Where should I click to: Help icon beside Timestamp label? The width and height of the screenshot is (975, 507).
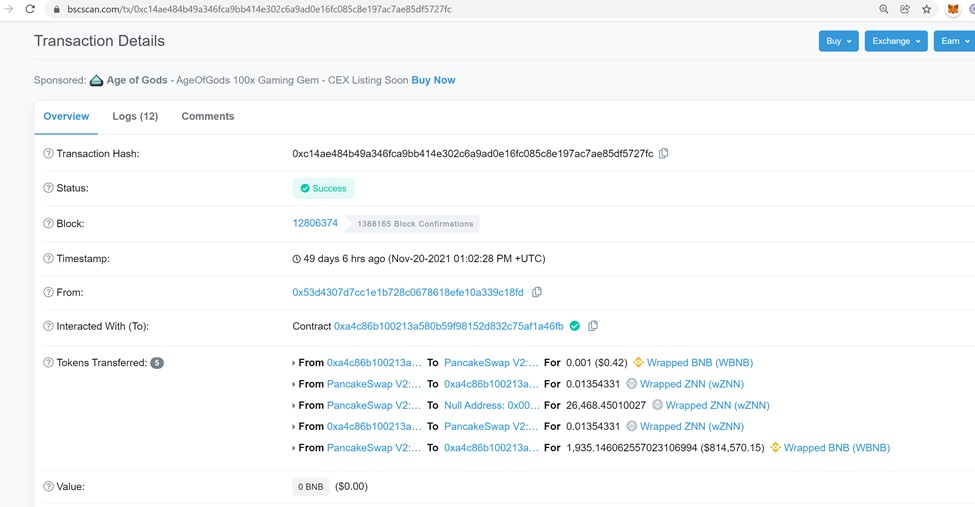[49, 258]
